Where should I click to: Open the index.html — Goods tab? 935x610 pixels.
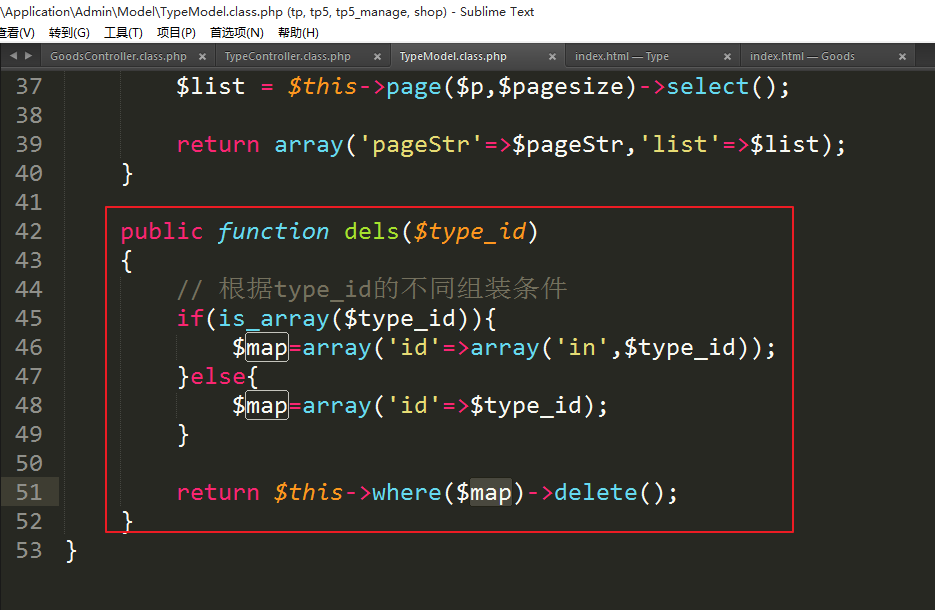(802, 57)
